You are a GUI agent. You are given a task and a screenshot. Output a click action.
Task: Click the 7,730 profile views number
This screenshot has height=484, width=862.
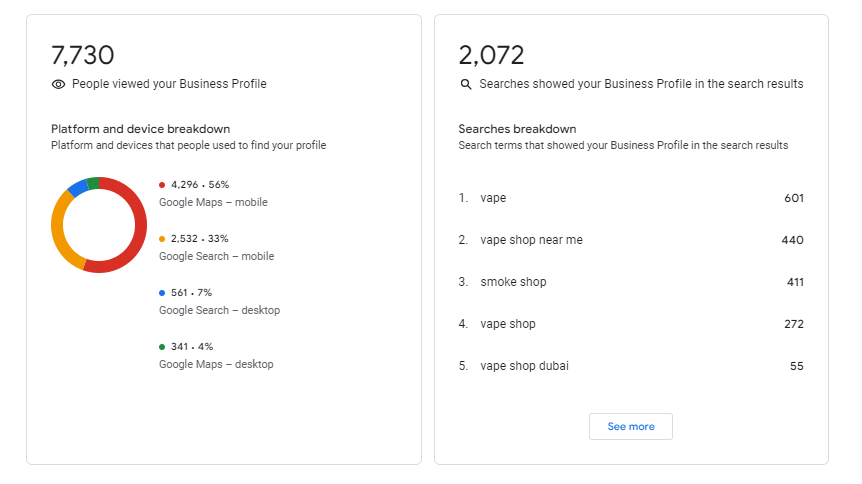(x=83, y=55)
